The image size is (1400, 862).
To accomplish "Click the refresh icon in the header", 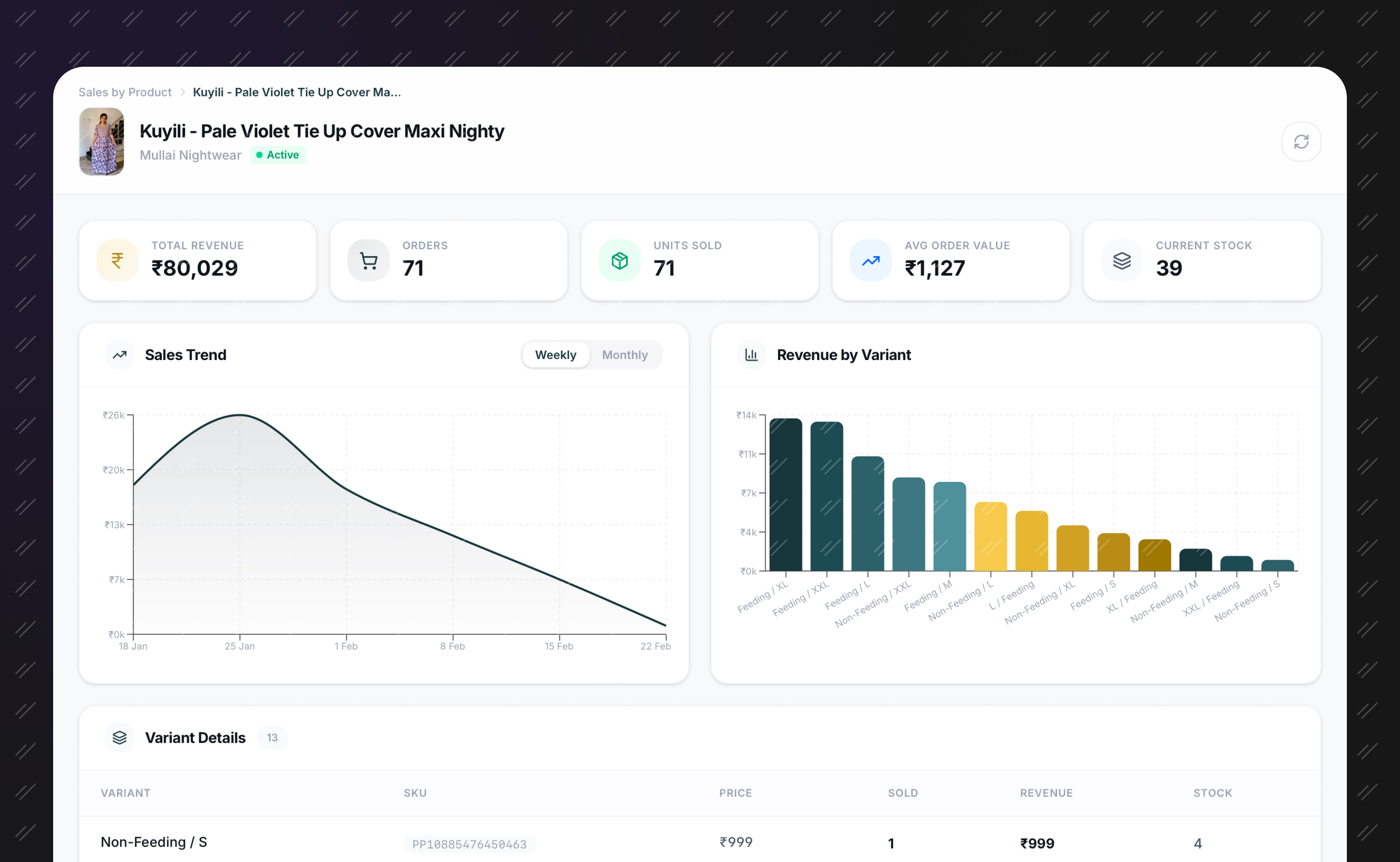I will pos(1301,141).
